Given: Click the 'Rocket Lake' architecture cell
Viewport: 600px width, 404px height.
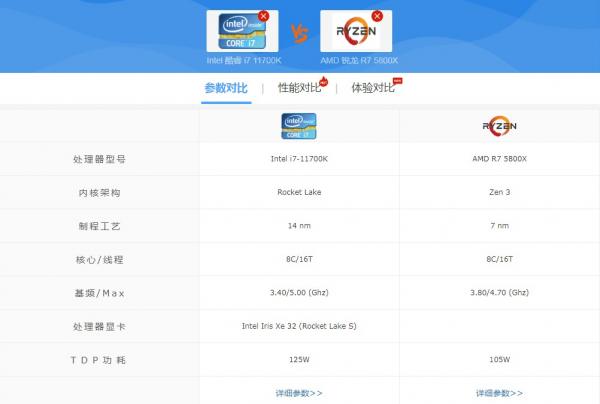Looking at the screenshot, I should 299,192.
